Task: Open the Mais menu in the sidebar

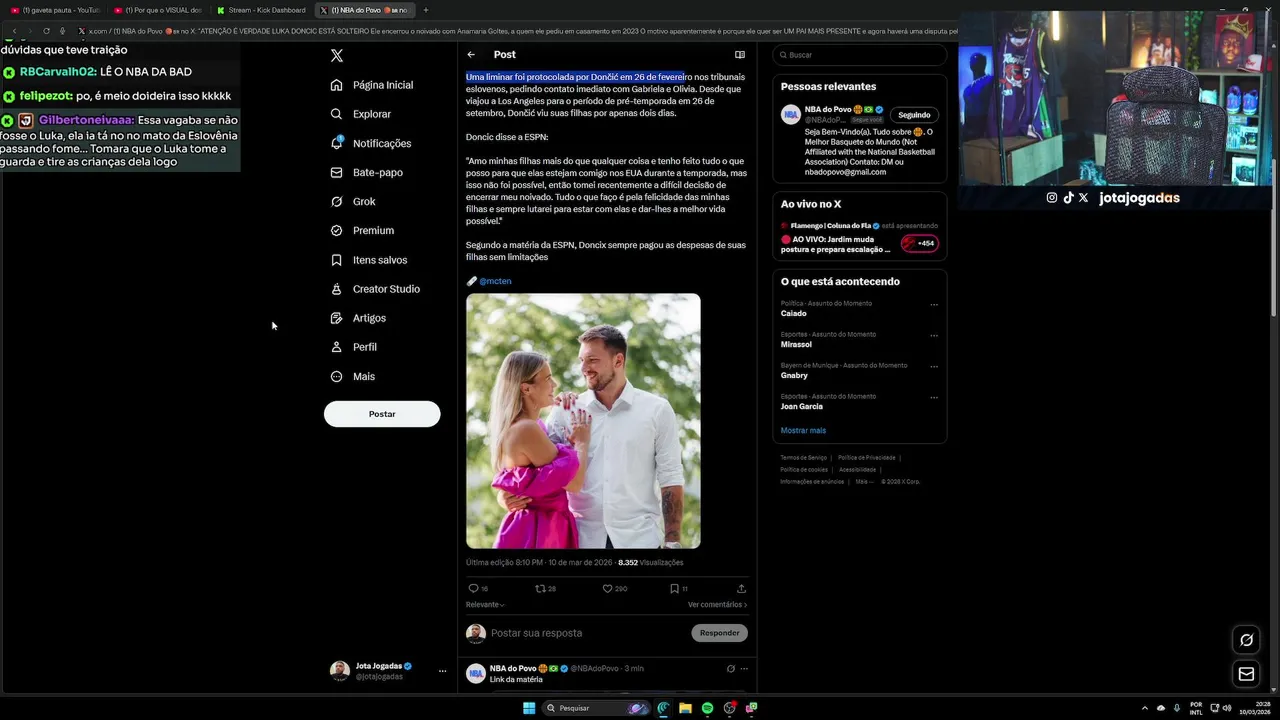Action: (353, 376)
